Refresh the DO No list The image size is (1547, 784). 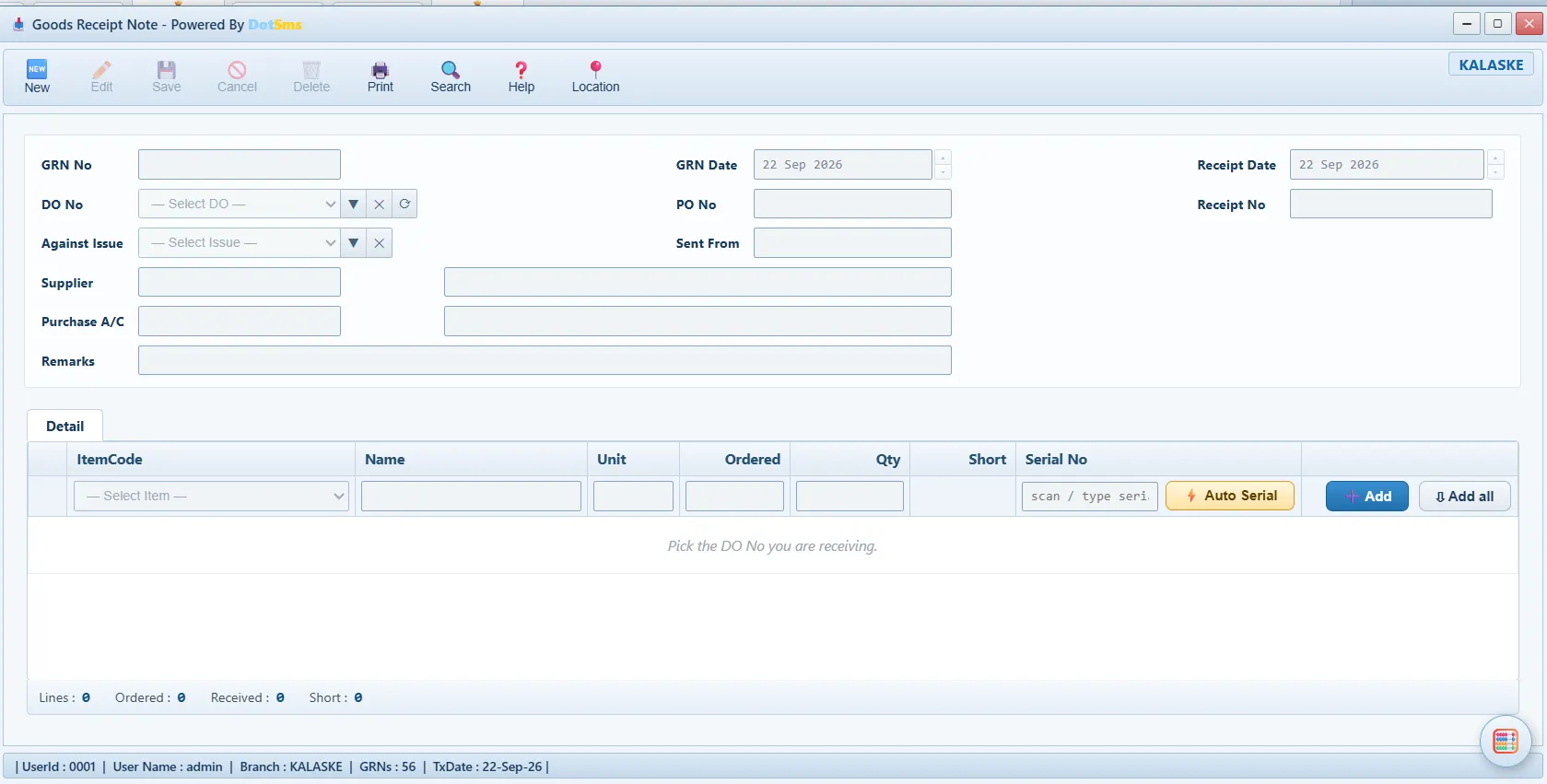click(404, 204)
